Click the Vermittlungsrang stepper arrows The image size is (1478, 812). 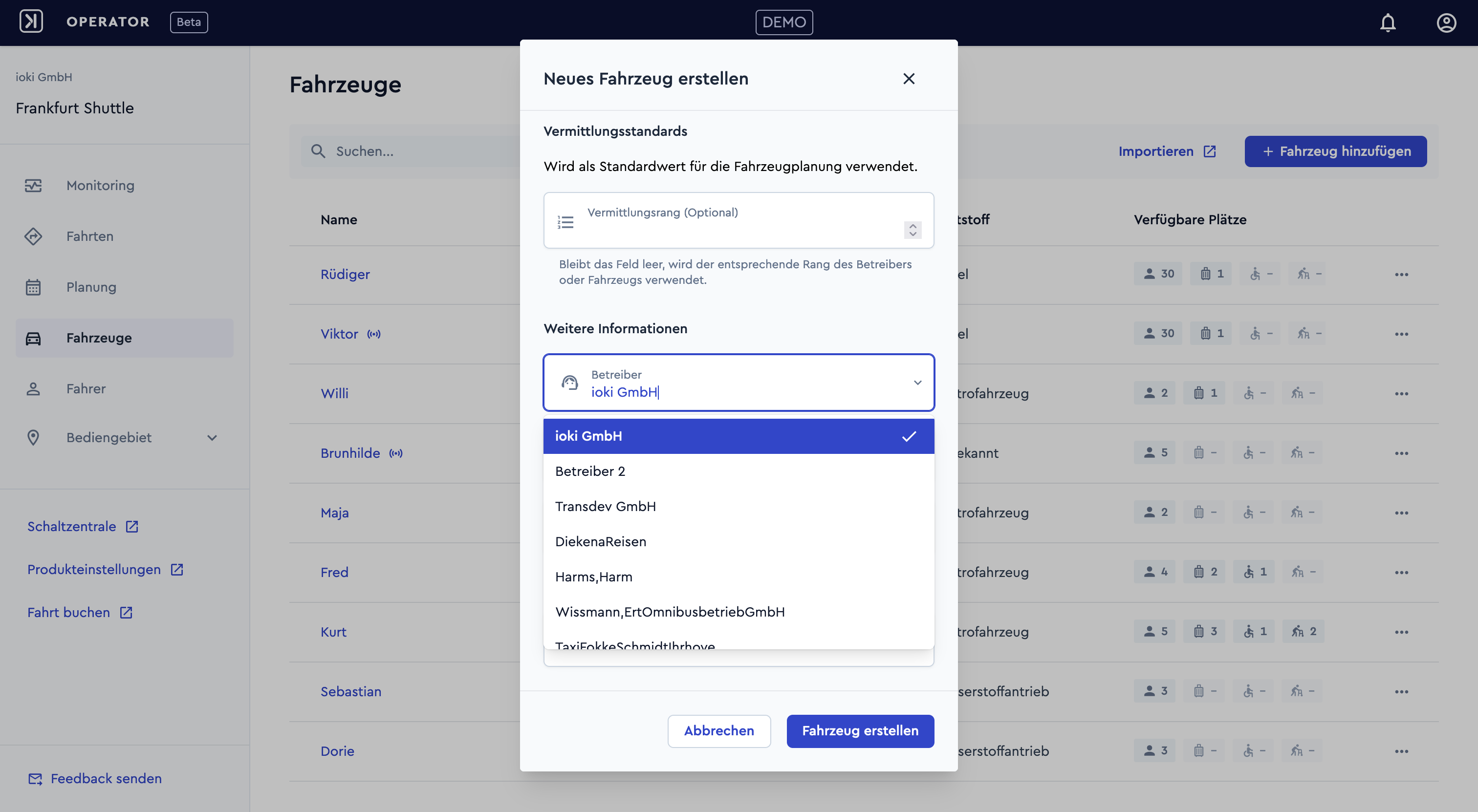(x=913, y=230)
